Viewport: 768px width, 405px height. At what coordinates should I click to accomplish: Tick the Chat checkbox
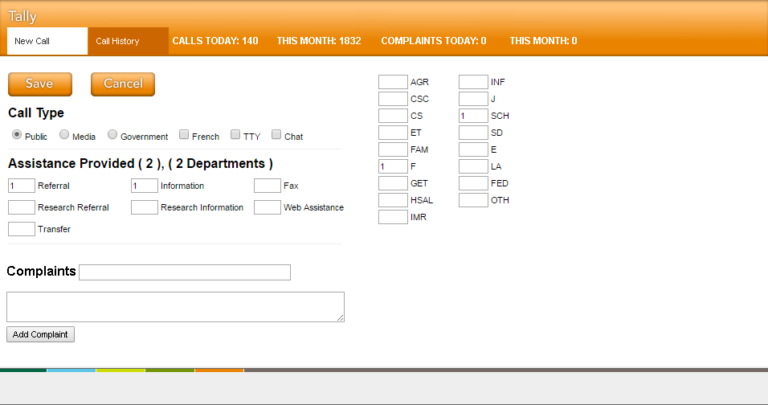tap(276, 134)
